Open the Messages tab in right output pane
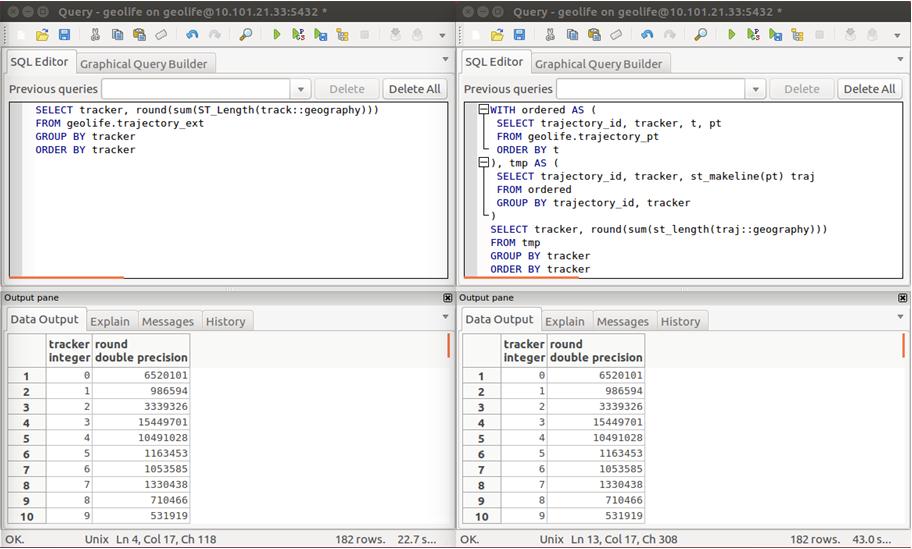912x549 pixels. coord(622,321)
